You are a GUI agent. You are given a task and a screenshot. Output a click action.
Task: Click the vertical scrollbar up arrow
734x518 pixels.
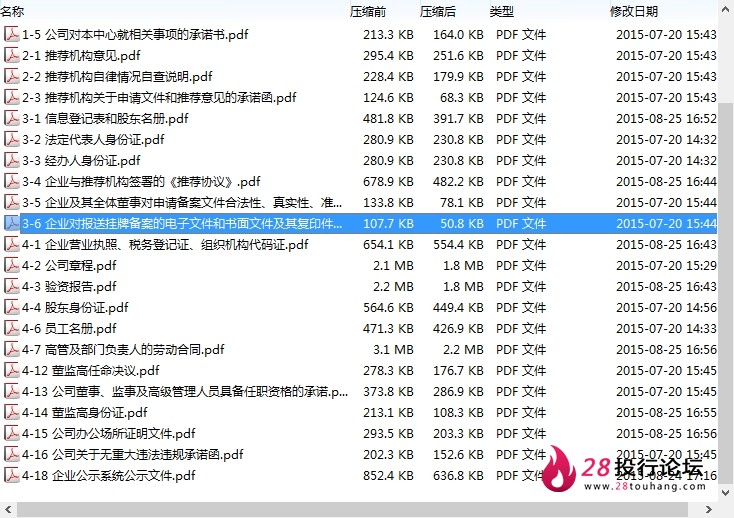[x=726, y=9]
